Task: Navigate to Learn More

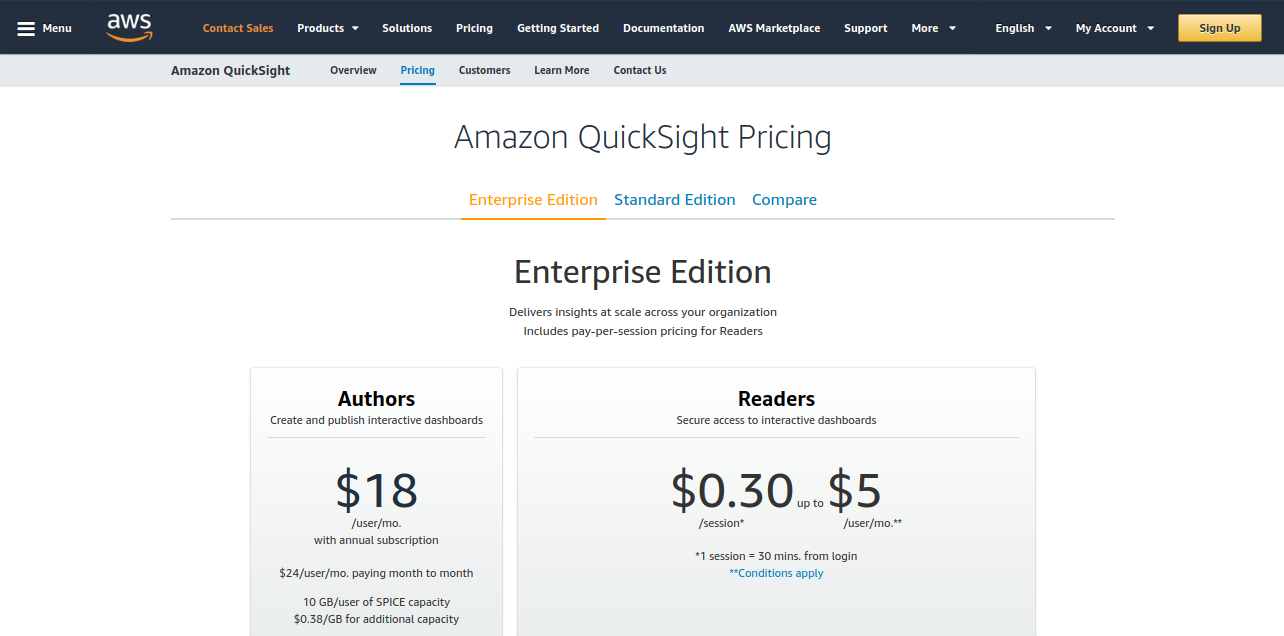Action: (x=561, y=70)
